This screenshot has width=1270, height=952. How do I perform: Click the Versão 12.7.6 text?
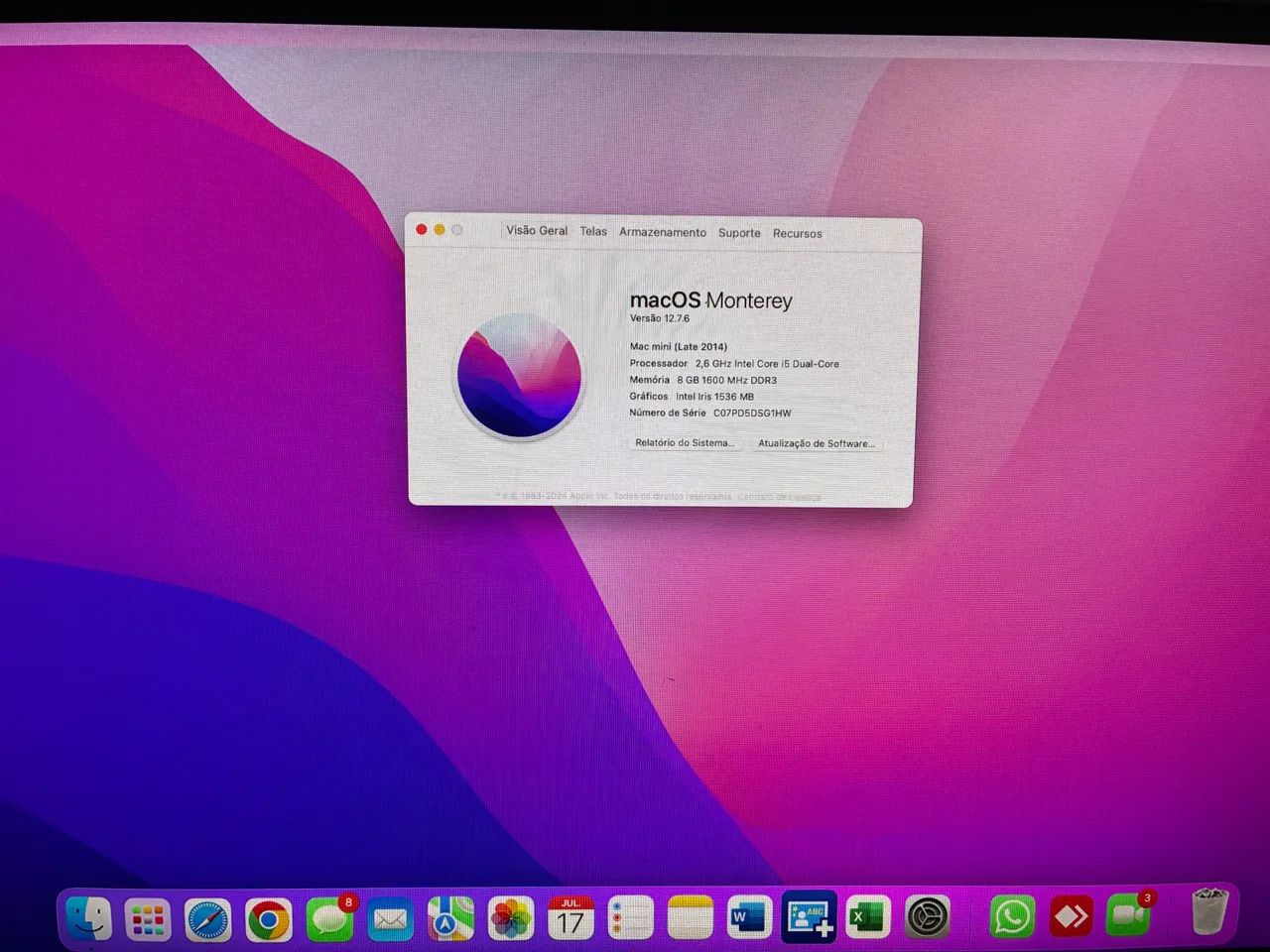pos(660,318)
